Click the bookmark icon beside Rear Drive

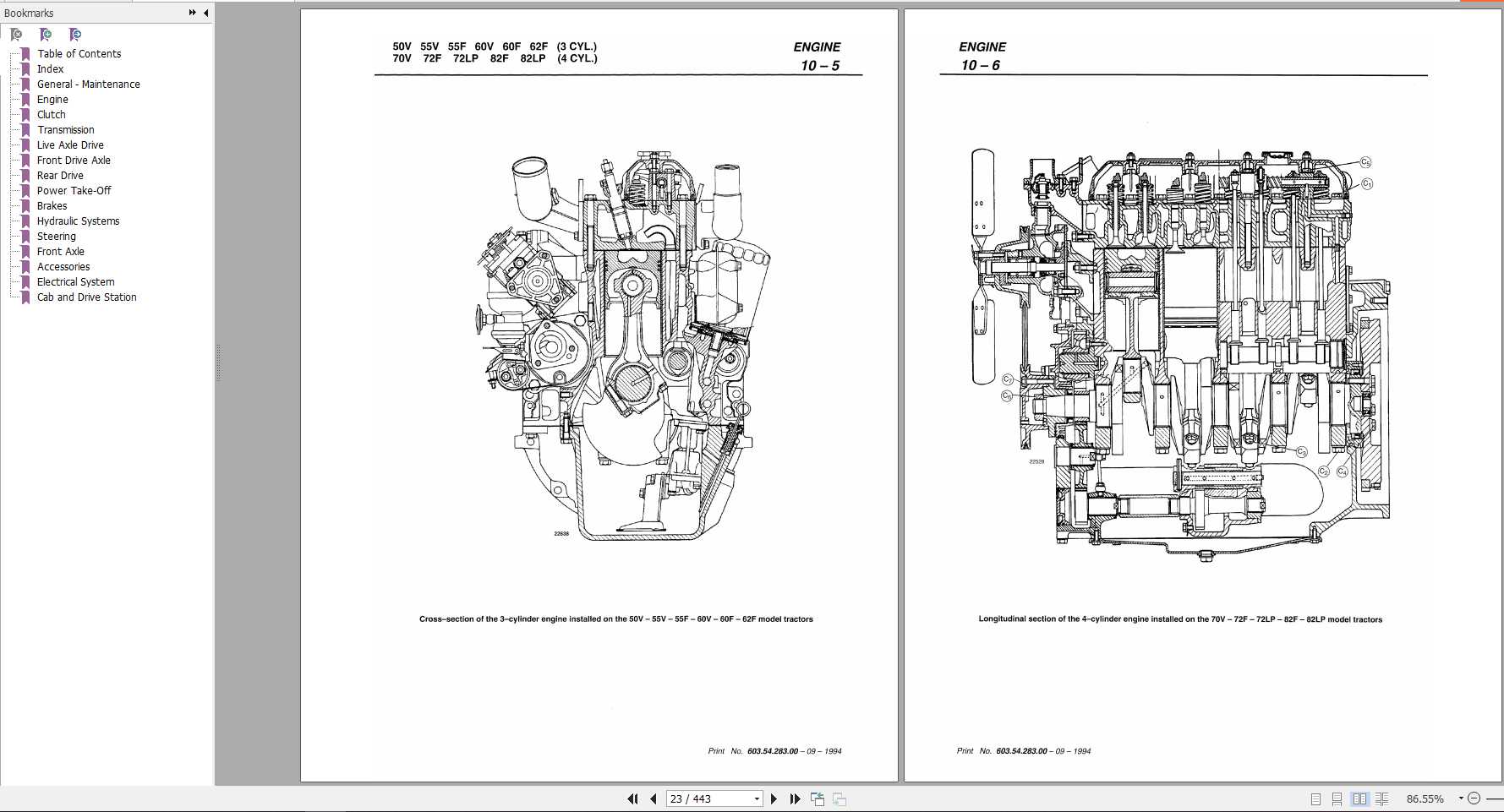(x=25, y=176)
